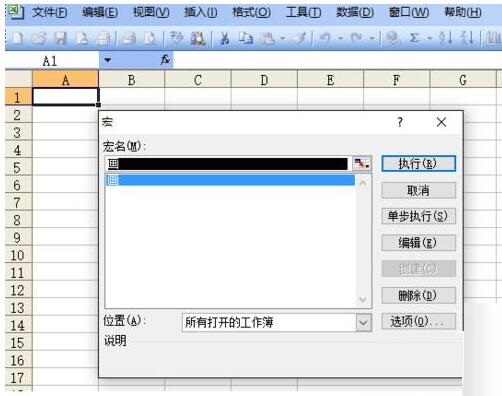502x396 pixels.
Task: Click the Excel document icon beside the 文件 menu
Action: point(16,12)
